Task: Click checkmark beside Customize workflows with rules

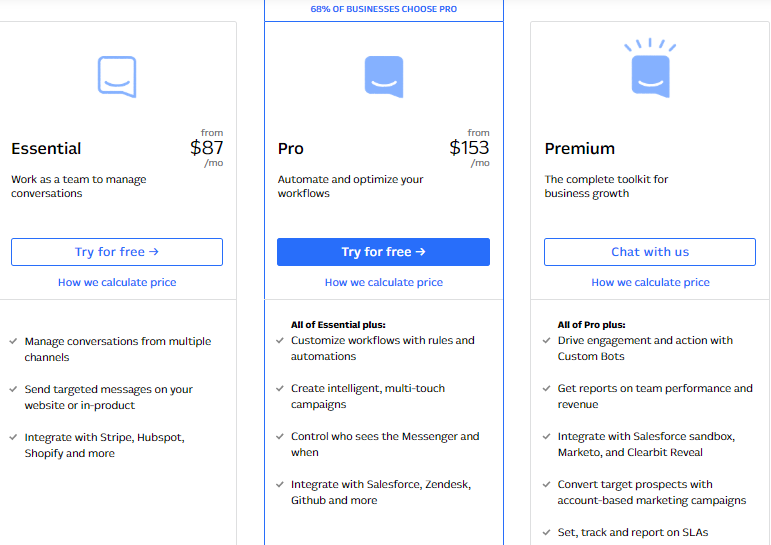Action: [280, 340]
